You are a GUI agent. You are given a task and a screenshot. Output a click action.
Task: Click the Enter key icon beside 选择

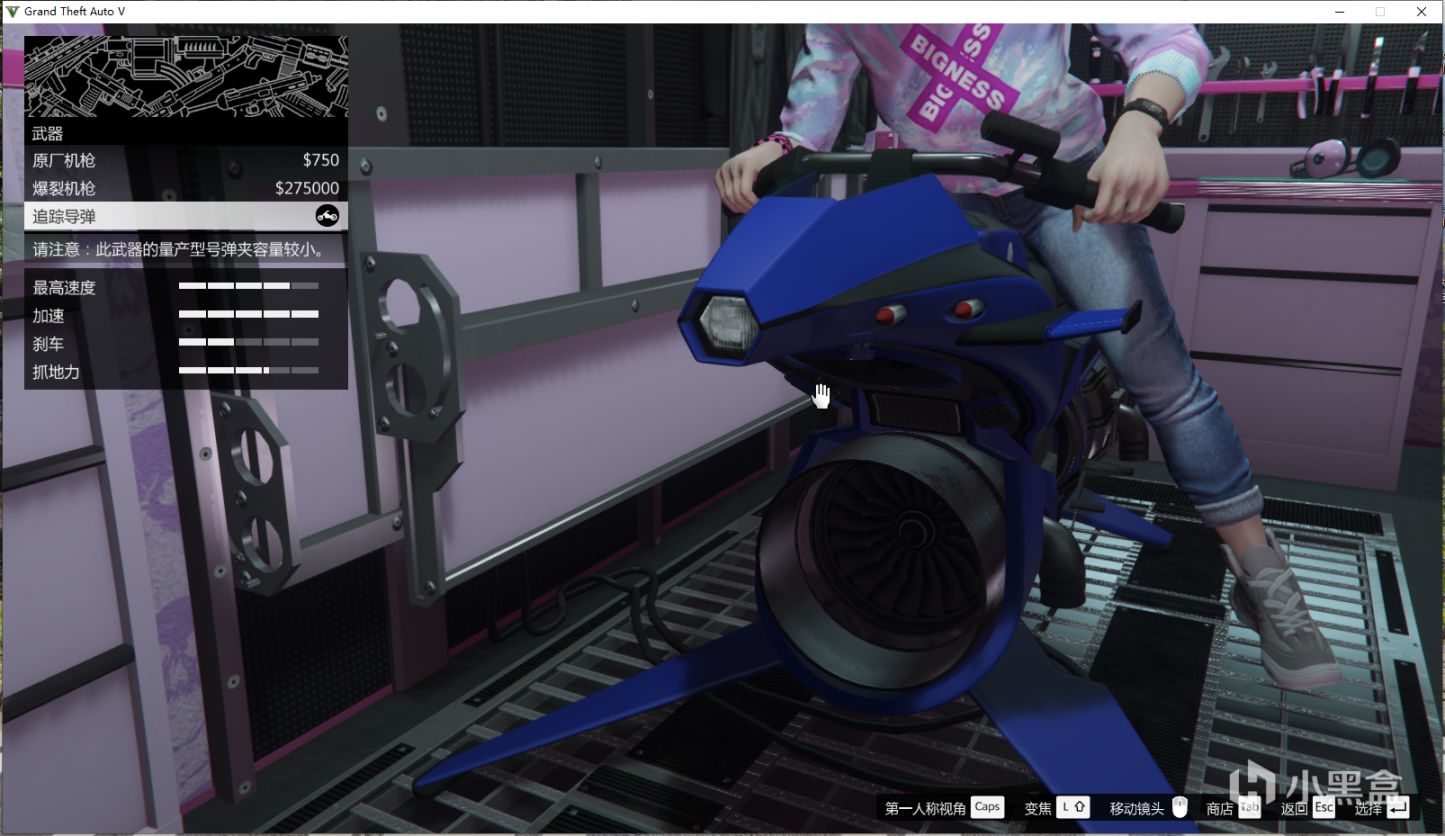(x=1398, y=808)
